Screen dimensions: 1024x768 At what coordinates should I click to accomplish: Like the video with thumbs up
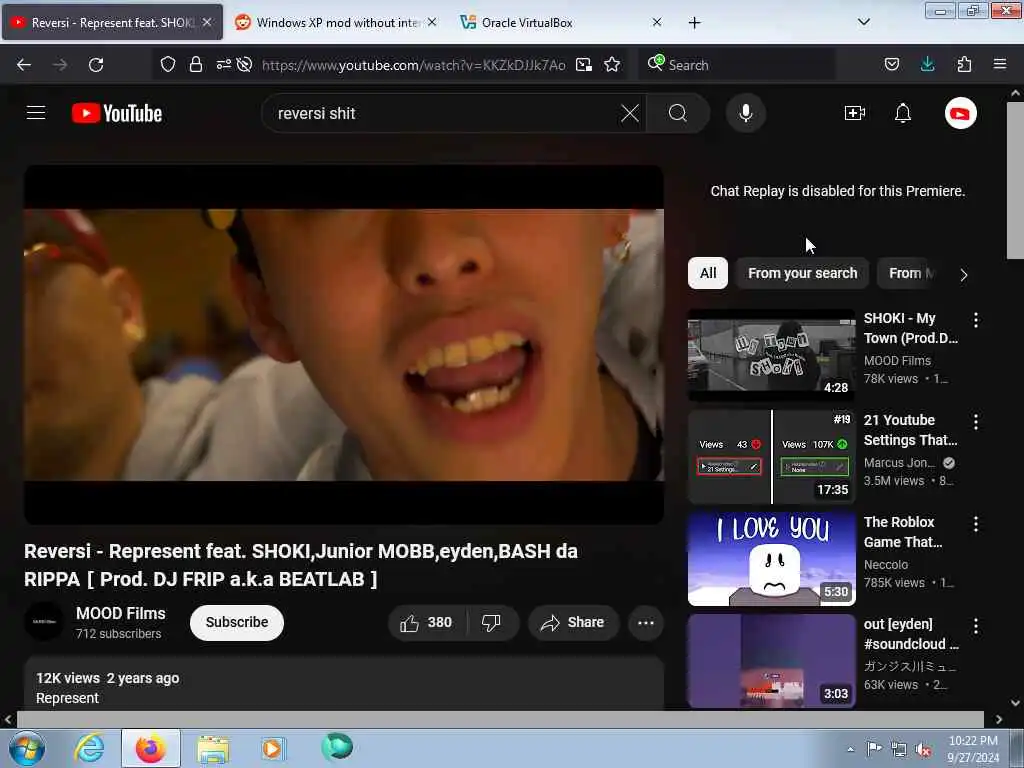point(426,622)
